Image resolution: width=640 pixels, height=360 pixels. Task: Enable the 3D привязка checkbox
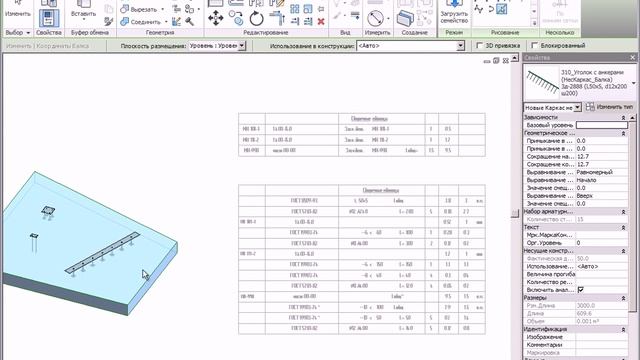pyautogui.click(x=480, y=46)
